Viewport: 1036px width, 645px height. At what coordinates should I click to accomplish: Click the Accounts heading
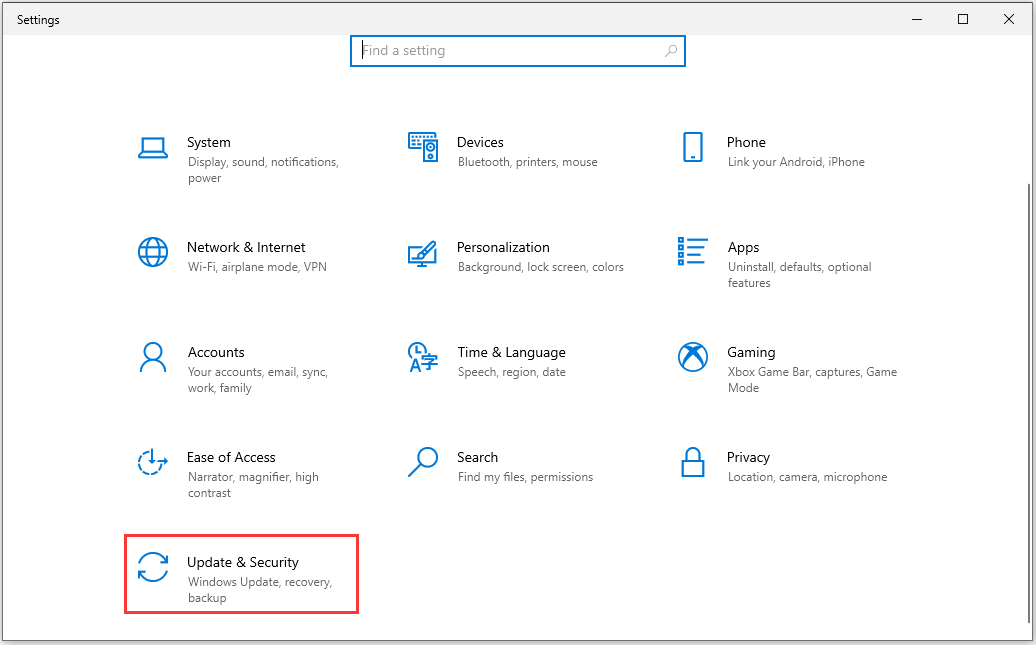(216, 352)
